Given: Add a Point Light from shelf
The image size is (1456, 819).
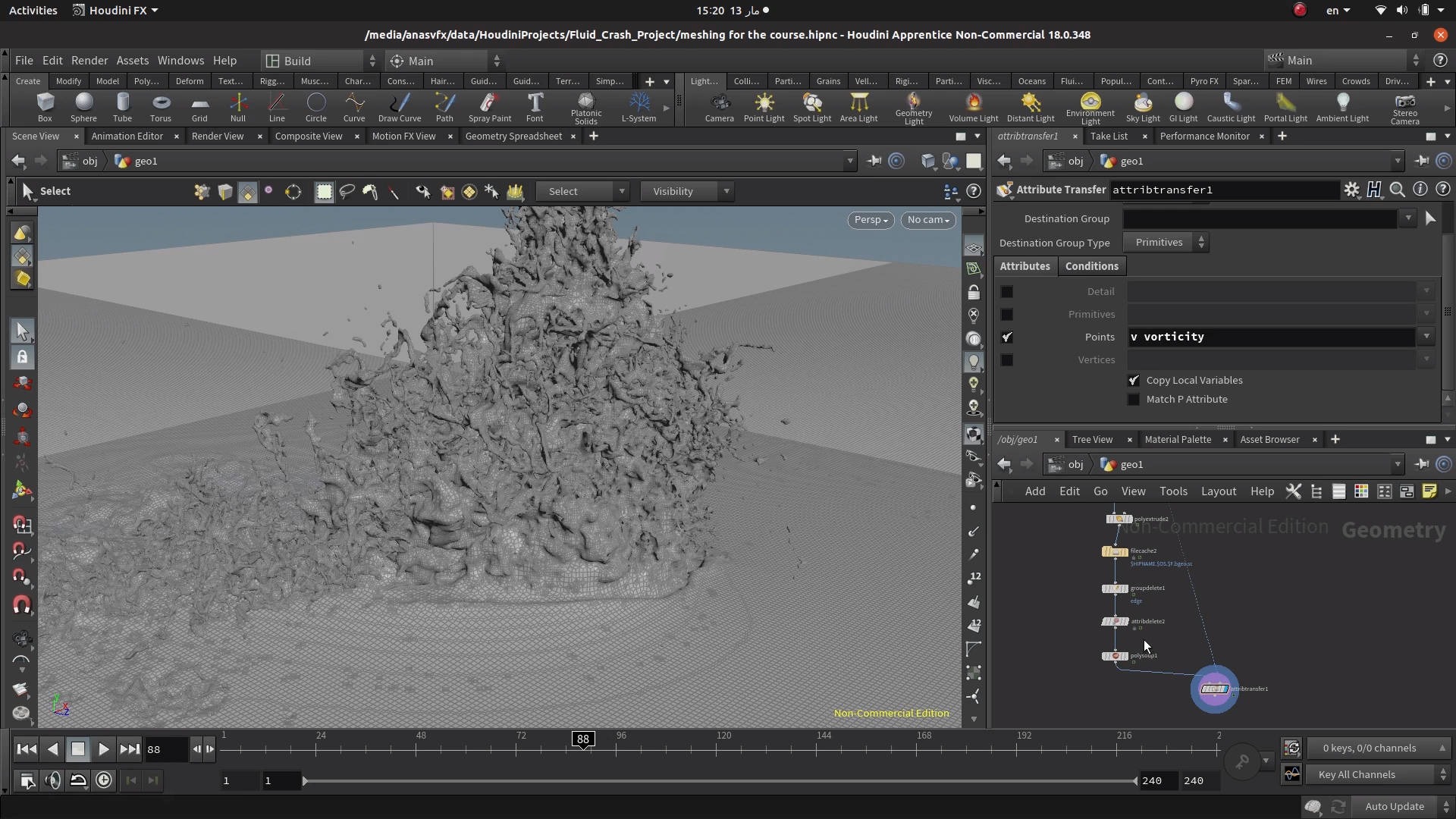Looking at the screenshot, I should 764,107.
